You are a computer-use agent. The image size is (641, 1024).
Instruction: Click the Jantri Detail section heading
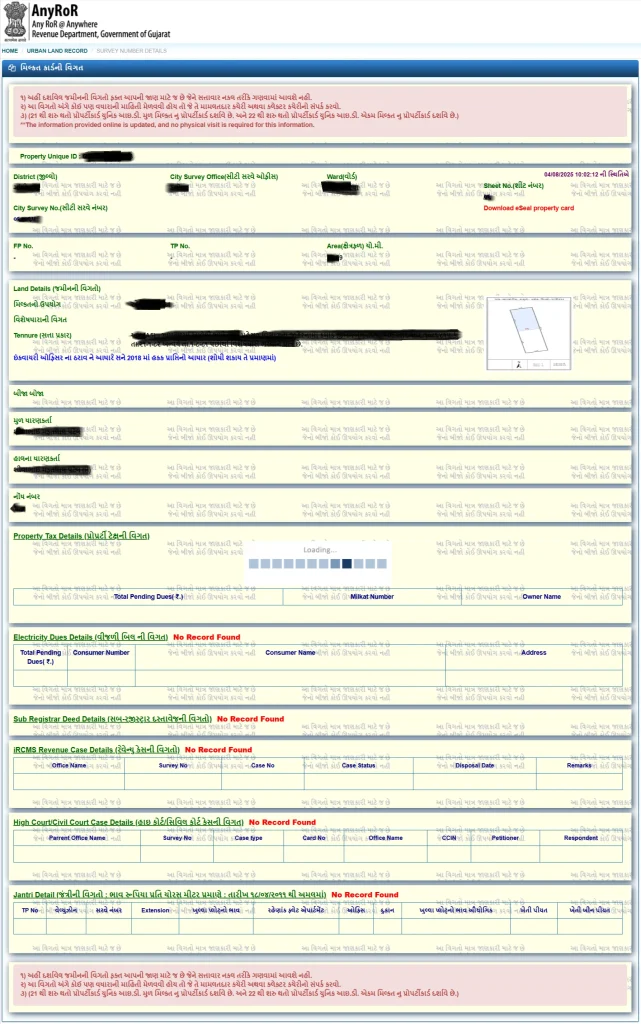pos(169,894)
